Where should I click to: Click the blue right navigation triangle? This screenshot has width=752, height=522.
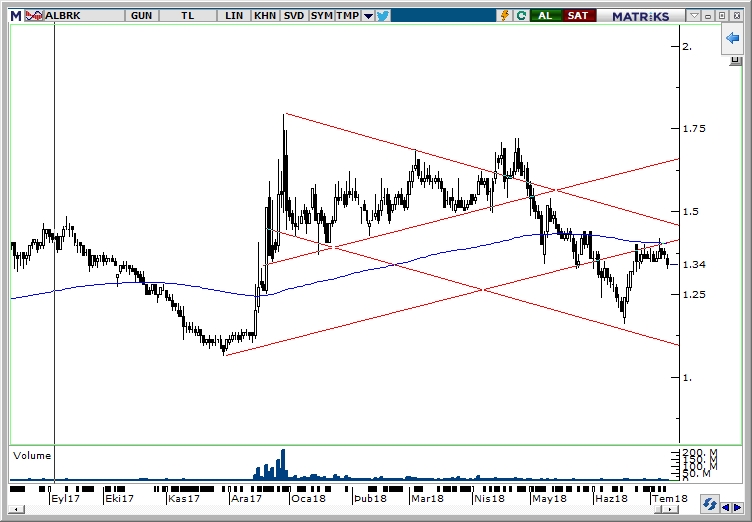736,508
